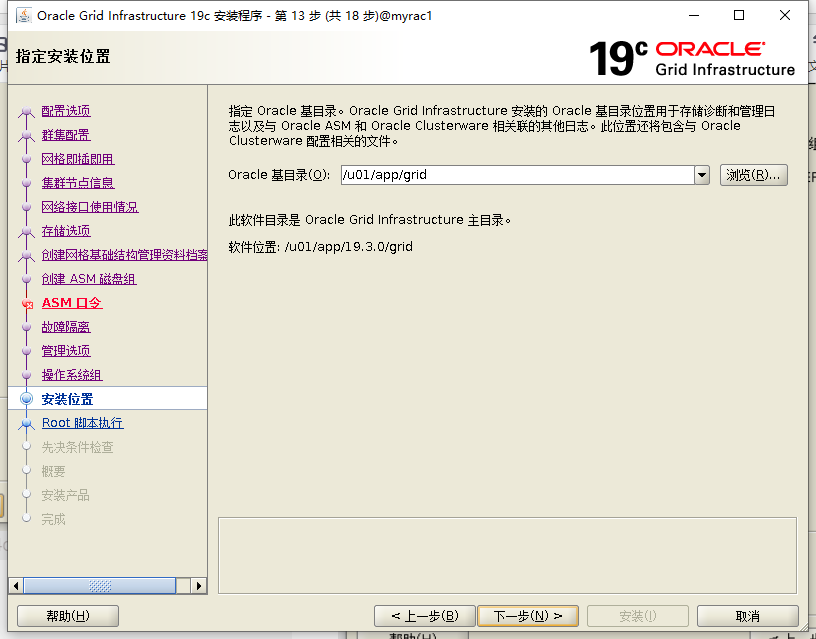Select the current 安装位置 step

click(x=68, y=399)
